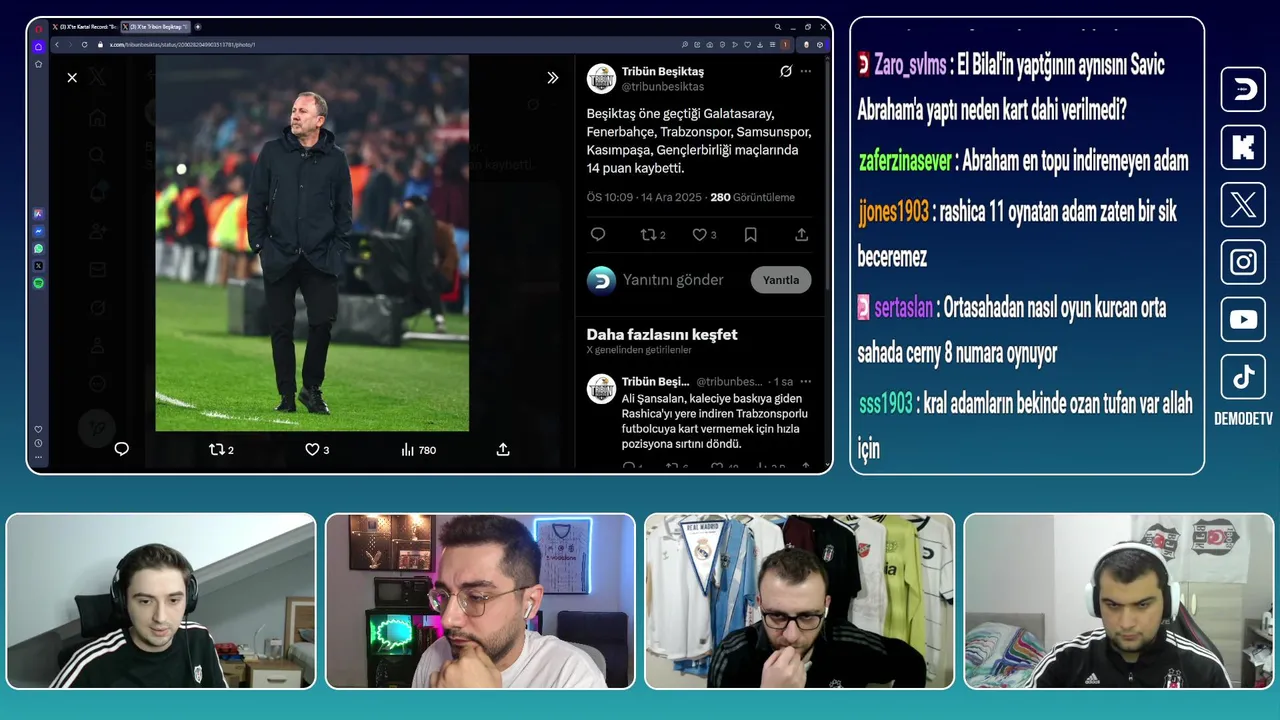Close the photo viewer with X
1280x720 pixels.
pos(72,77)
